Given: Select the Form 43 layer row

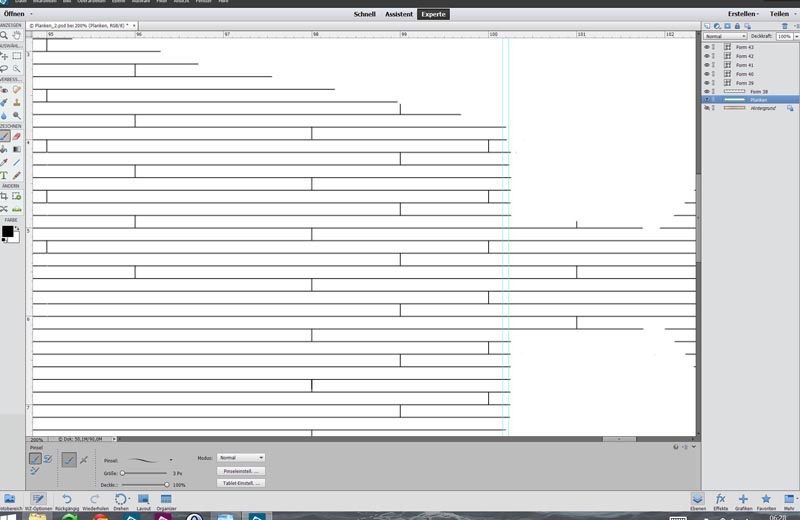Looking at the screenshot, I should (x=751, y=47).
